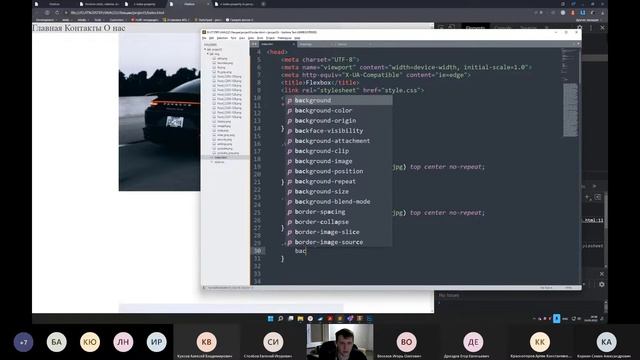This screenshot has width=640, height=360.
Task: Click the Sublime Text minimap viewport
Action: pos(570,110)
